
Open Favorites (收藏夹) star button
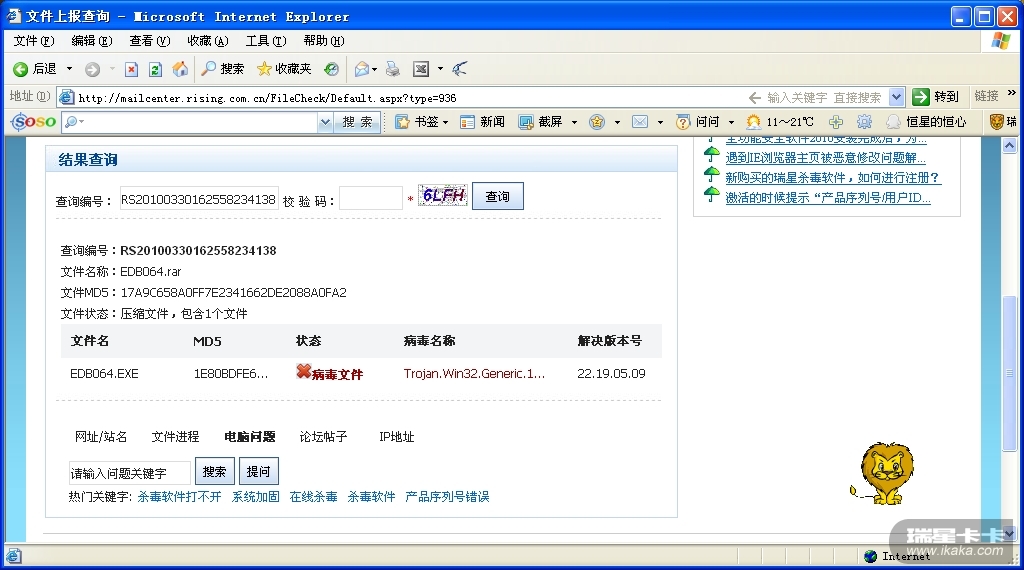pos(284,69)
